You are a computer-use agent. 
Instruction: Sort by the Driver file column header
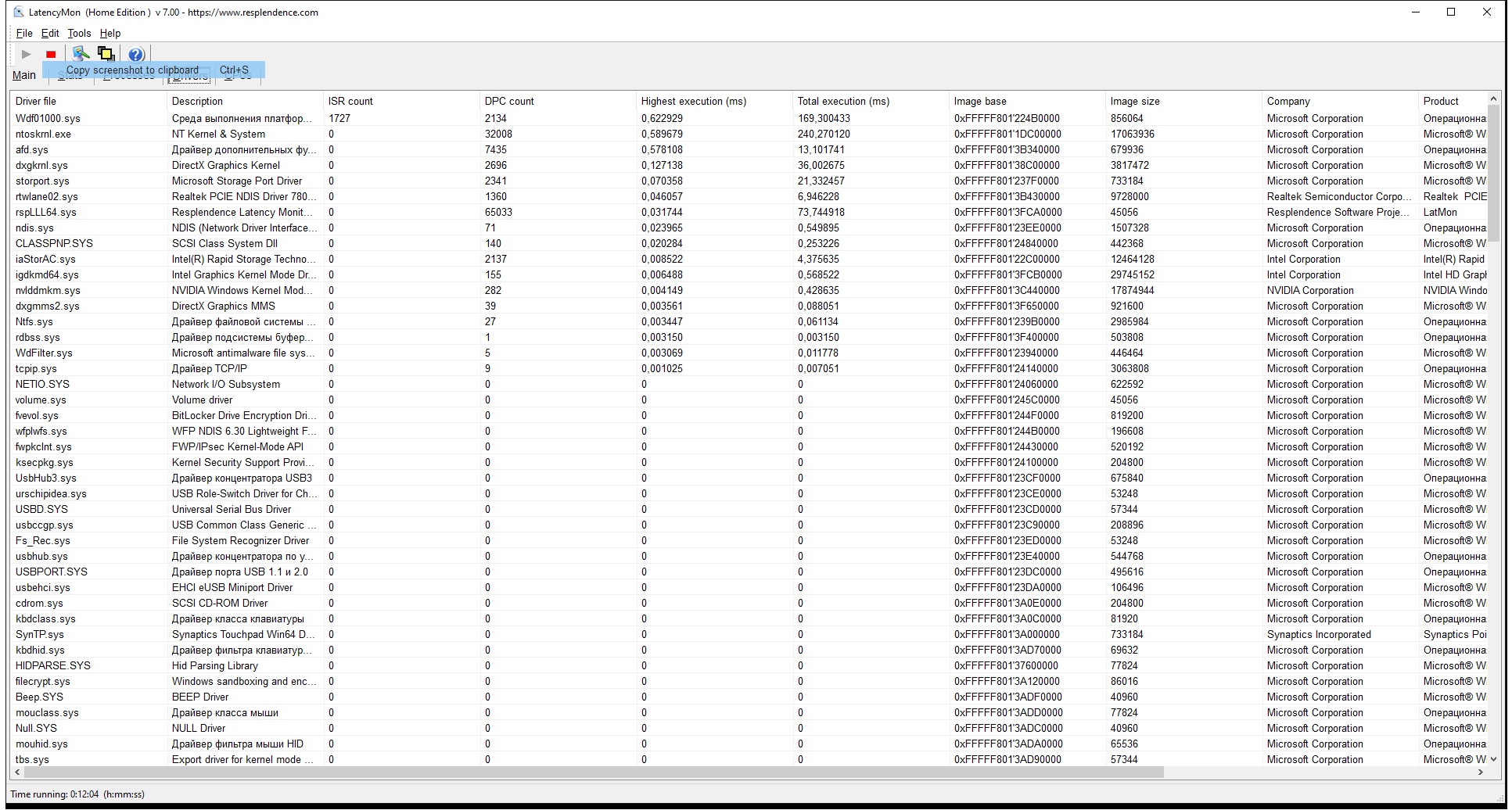pyautogui.click(x=88, y=101)
